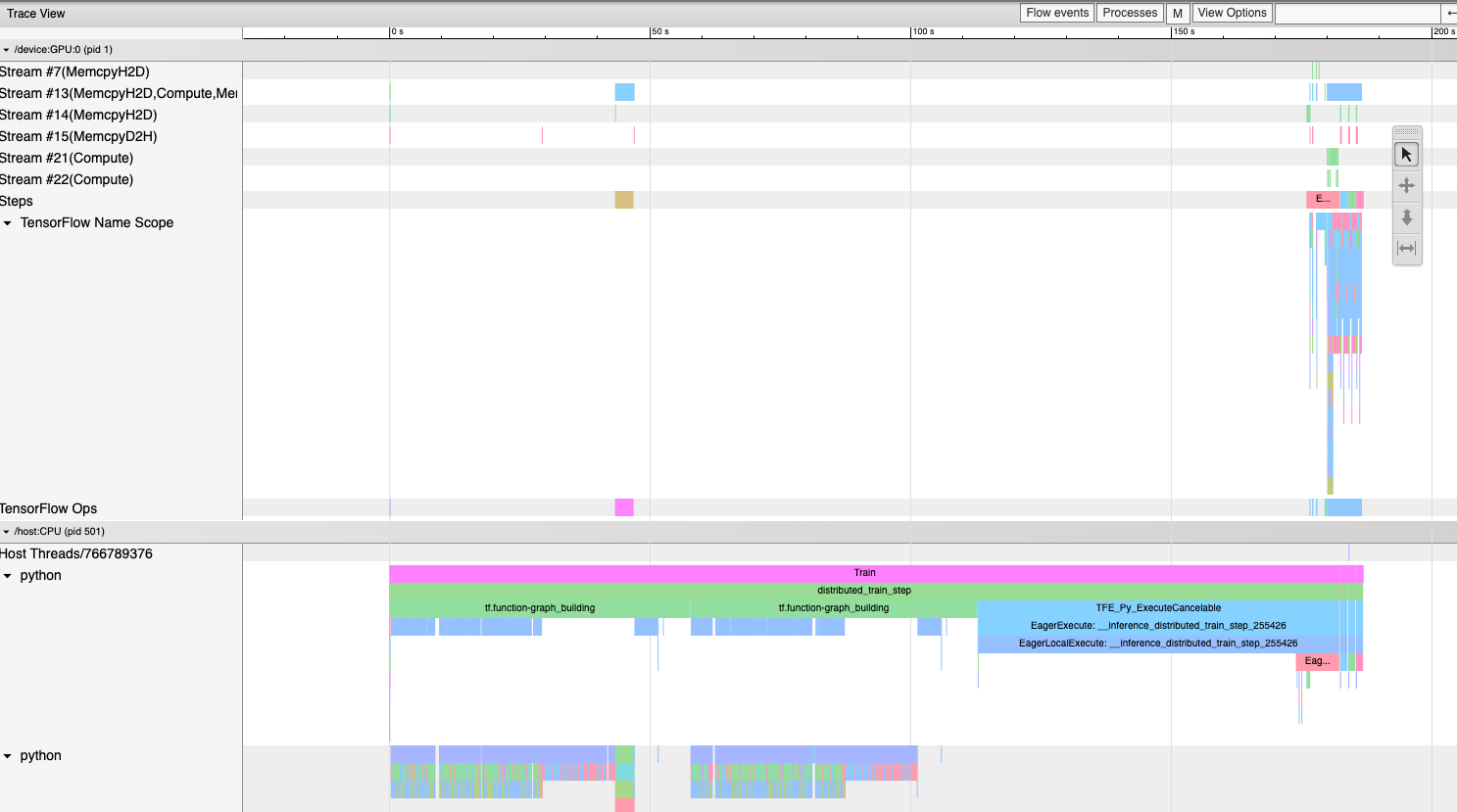The height and width of the screenshot is (812, 1457).
Task: Click the back arrow beside search field
Action: point(1450,13)
